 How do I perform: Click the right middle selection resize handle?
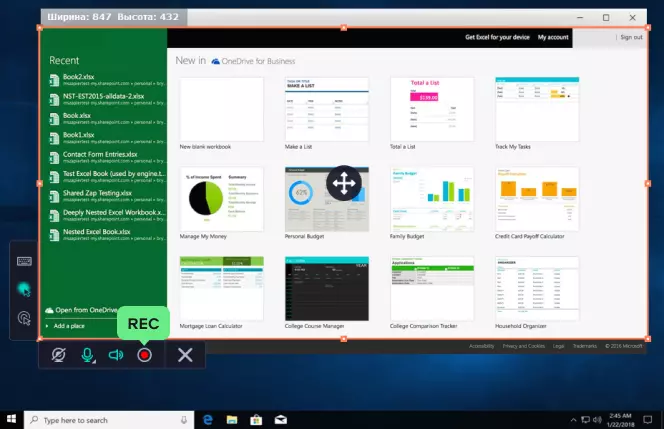pos(647,183)
